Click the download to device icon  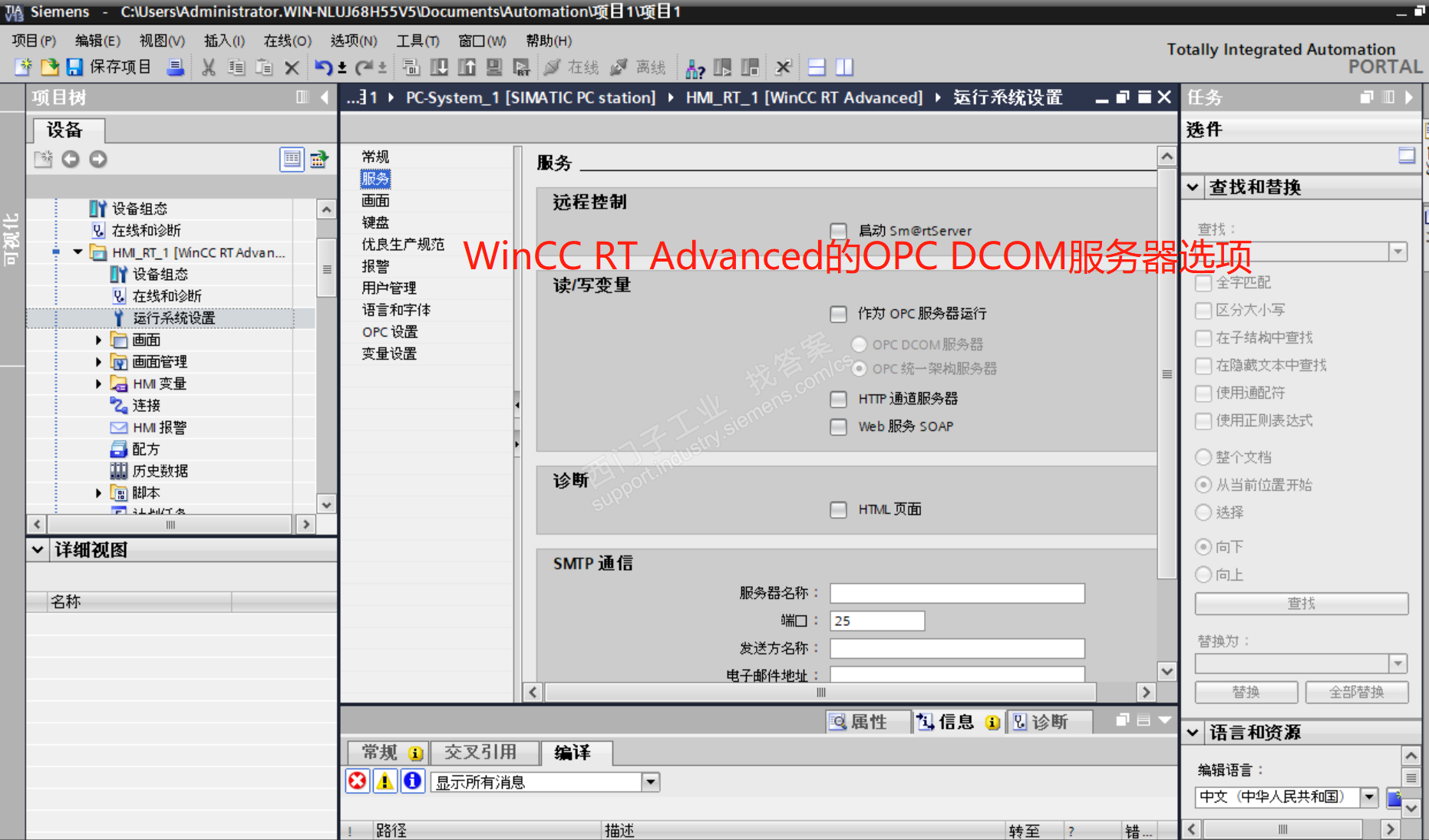point(439,68)
